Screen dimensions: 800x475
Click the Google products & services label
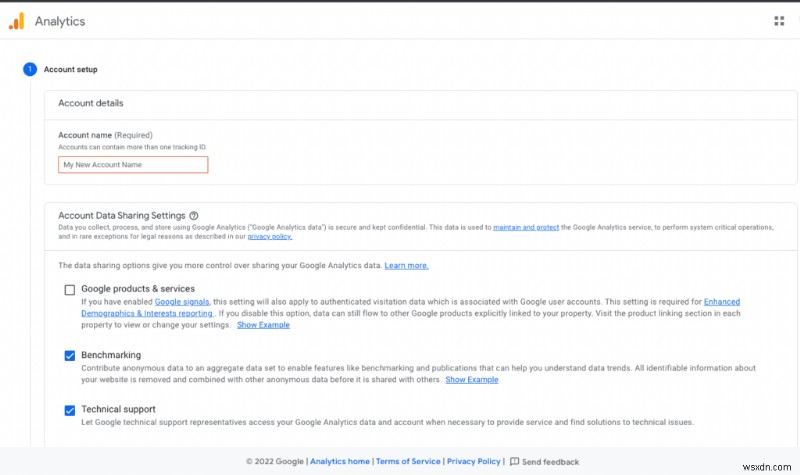click(x=138, y=289)
